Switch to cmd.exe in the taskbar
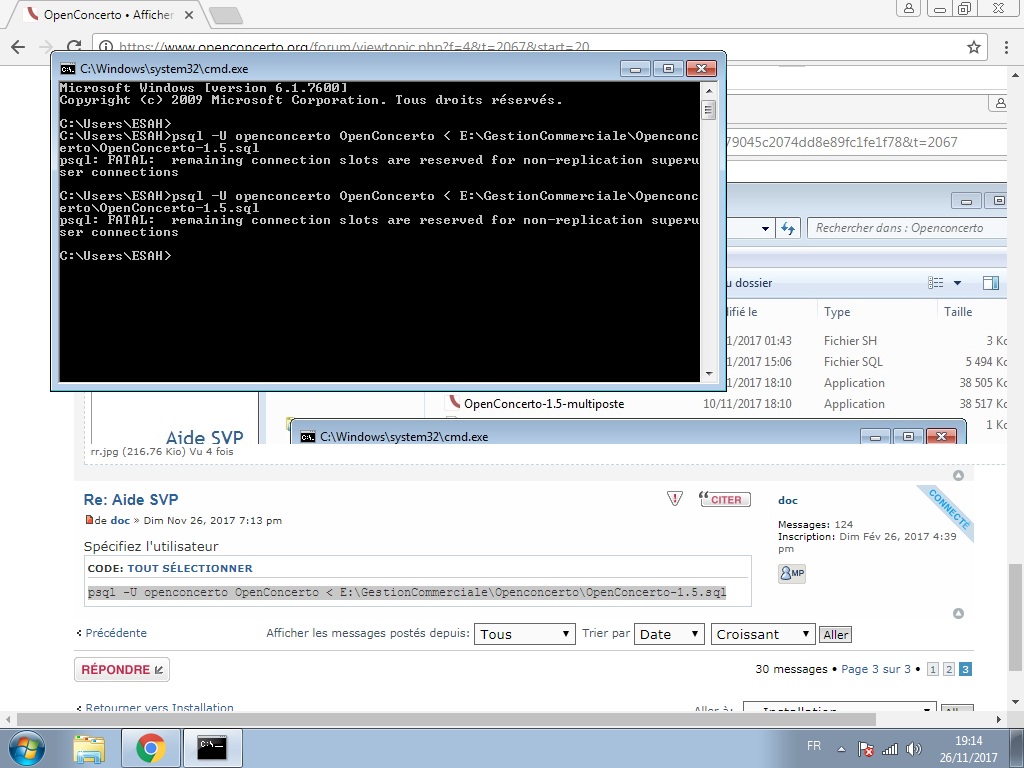Screen dimensions: 1024x768 pos(212,748)
